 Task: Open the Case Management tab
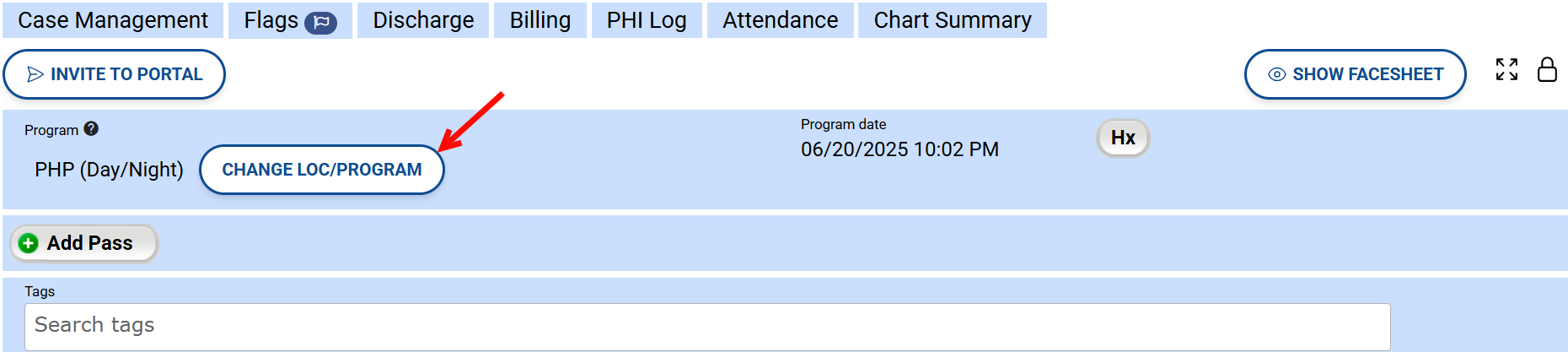coord(113,20)
